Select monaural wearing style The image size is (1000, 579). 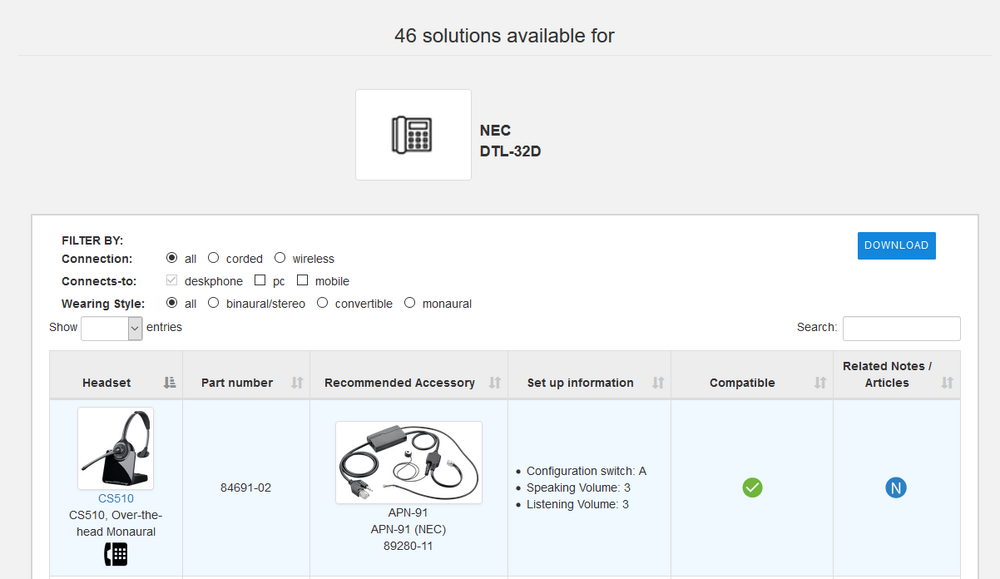click(409, 302)
